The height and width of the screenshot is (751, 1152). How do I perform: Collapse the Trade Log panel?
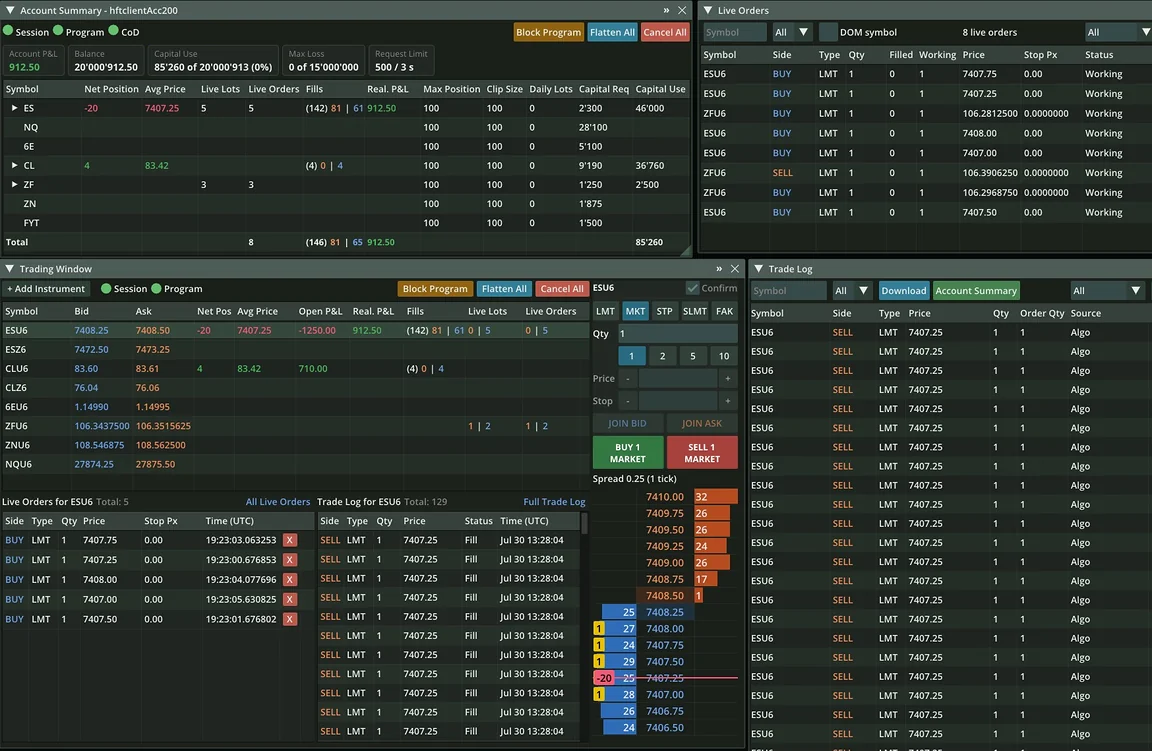[758, 269]
